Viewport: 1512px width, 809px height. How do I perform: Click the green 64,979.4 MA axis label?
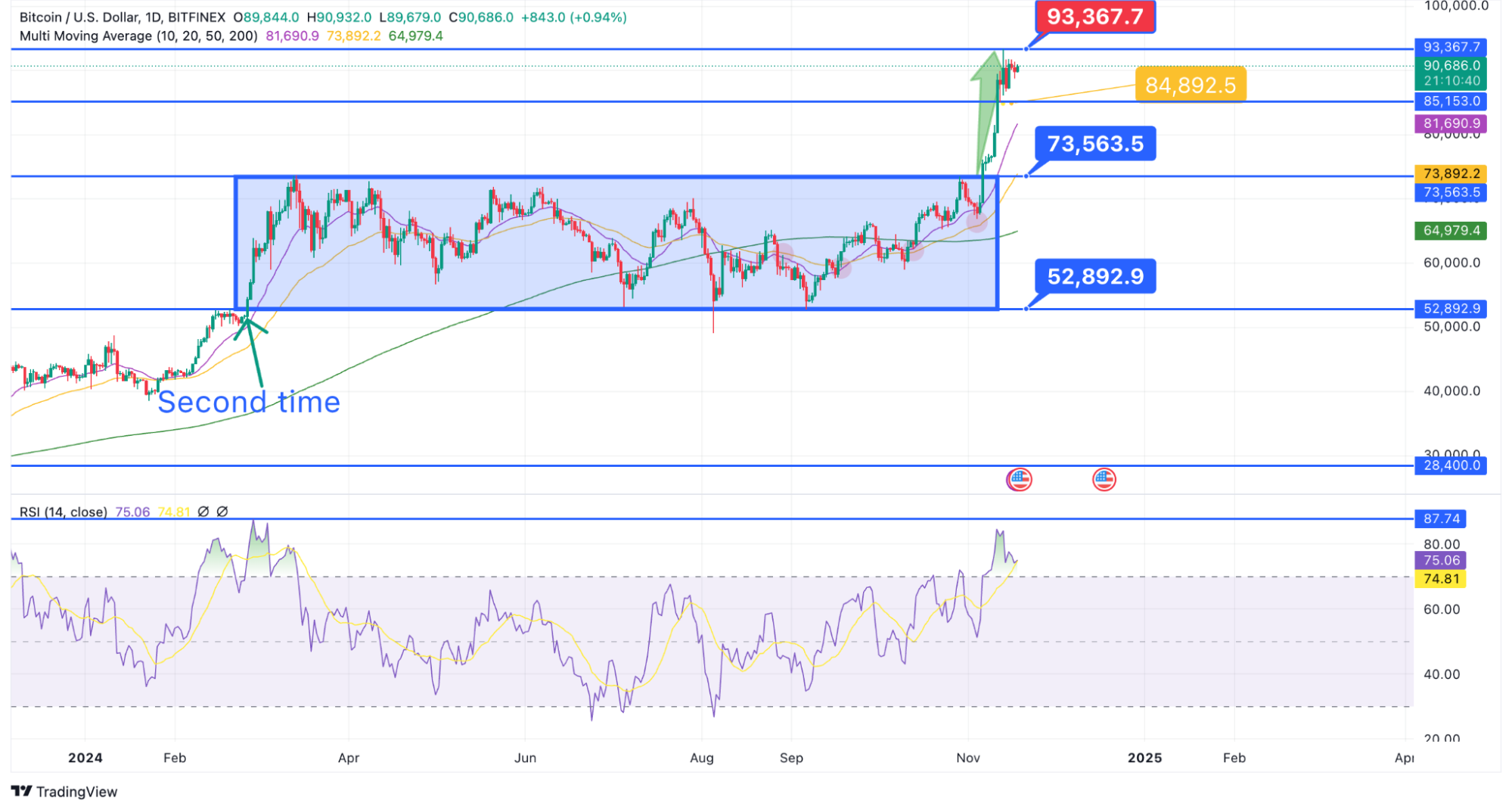coord(1451,231)
